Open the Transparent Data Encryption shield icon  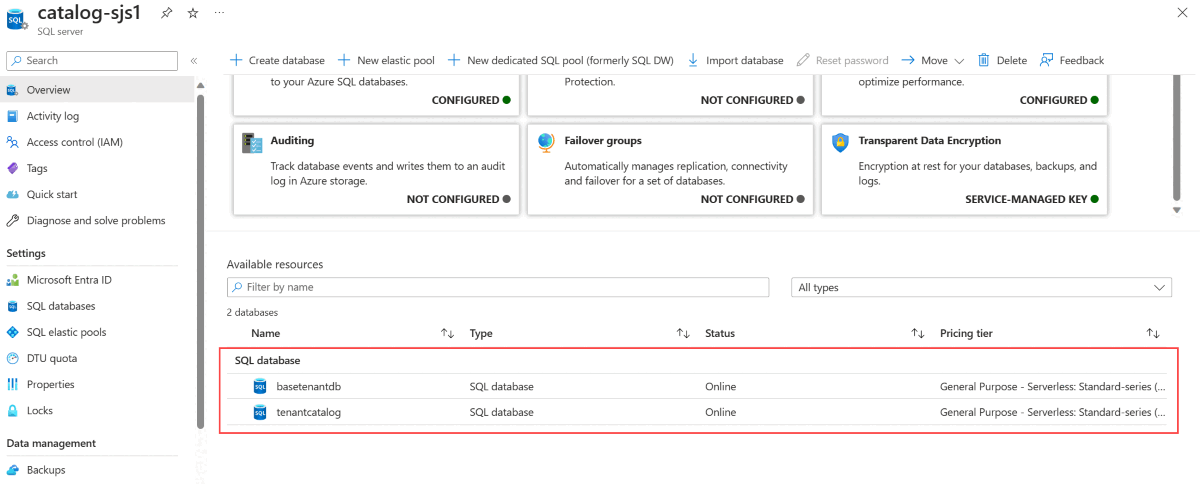coord(840,142)
